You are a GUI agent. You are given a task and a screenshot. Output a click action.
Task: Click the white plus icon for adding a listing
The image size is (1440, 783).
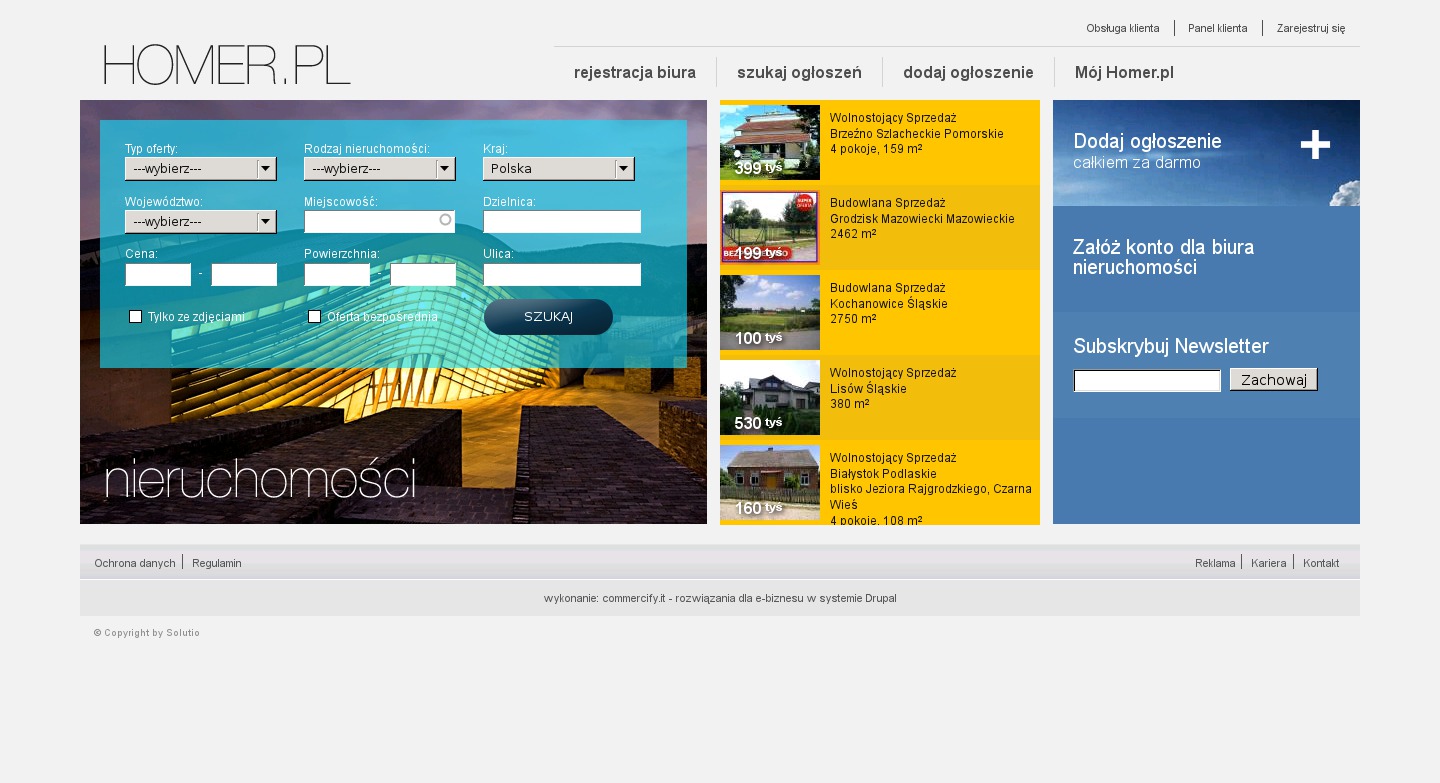tap(1315, 145)
